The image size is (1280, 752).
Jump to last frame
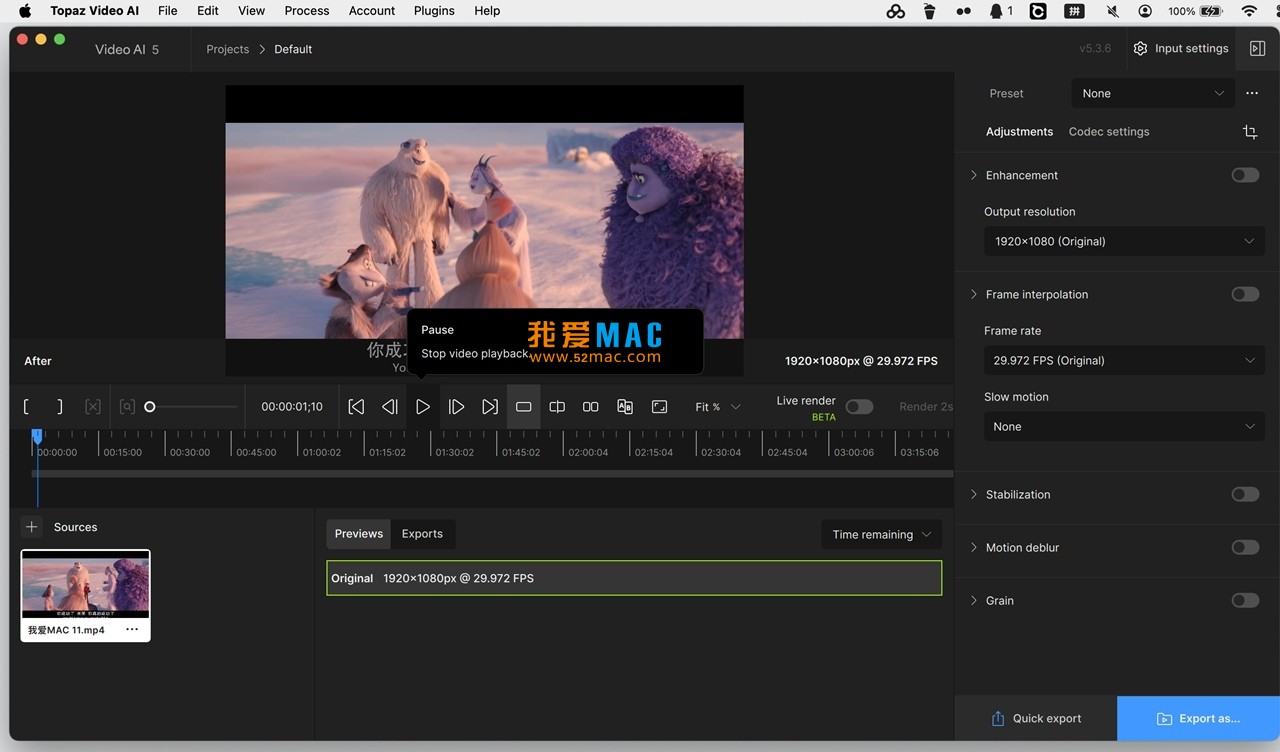490,407
